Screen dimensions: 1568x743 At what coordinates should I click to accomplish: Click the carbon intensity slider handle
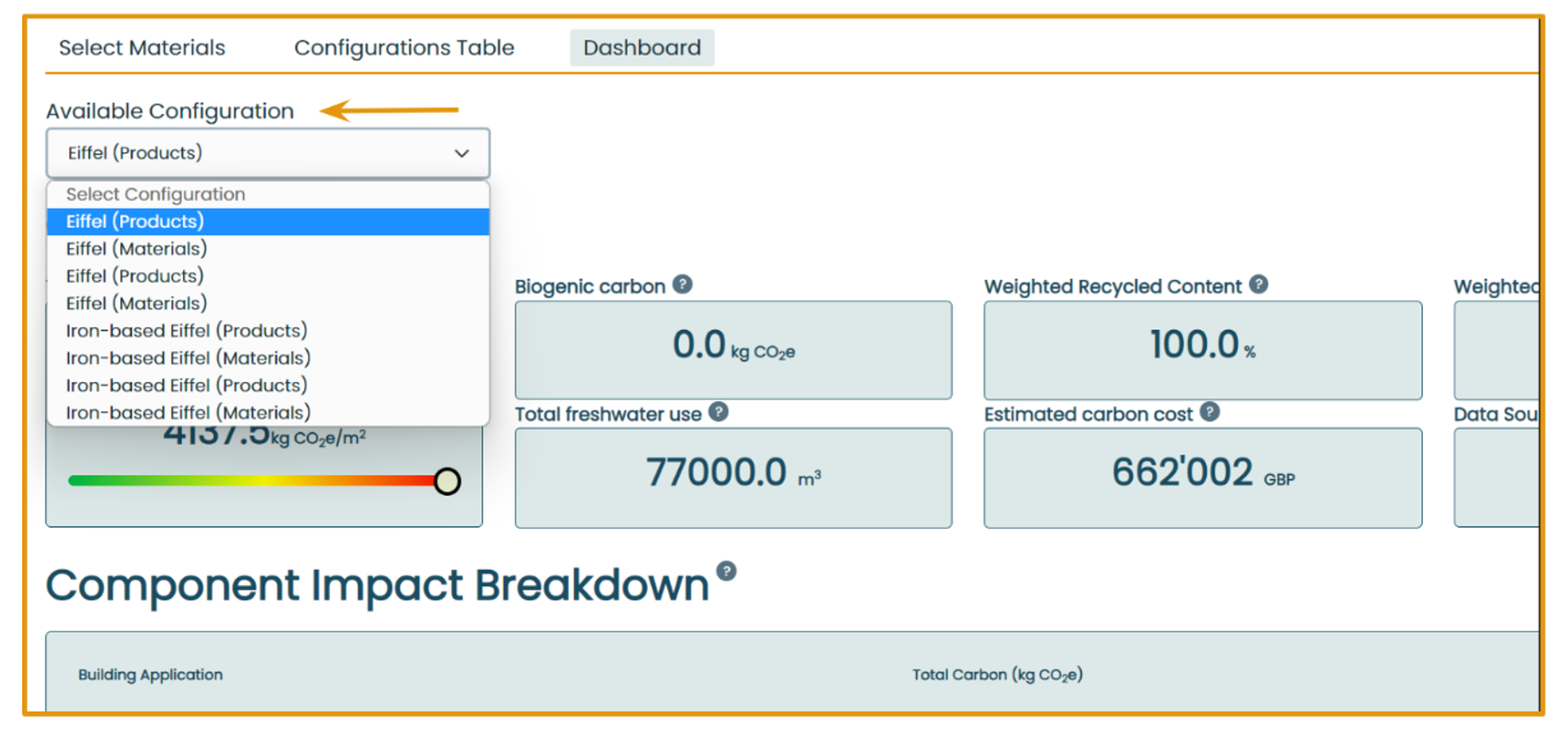point(447,481)
